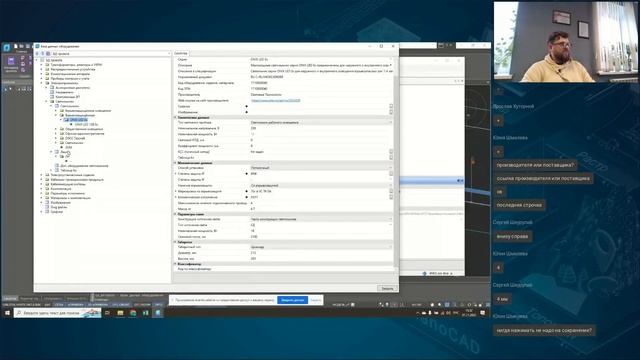Image resolution: width=640 pixels, height=360 pixels.
Task: Click the taskbar search box
Action: pos(58,313)
